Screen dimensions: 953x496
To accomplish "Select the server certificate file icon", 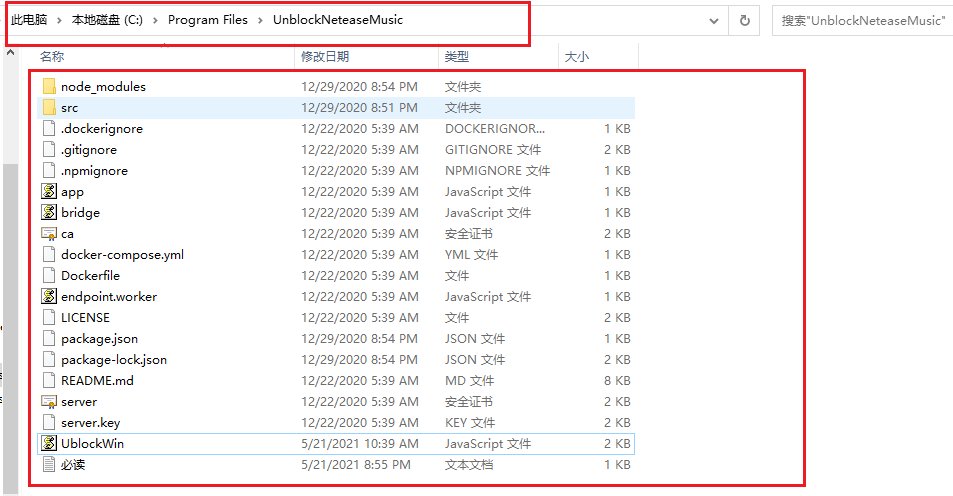I will pyautogui.click(x=49, y=402).
